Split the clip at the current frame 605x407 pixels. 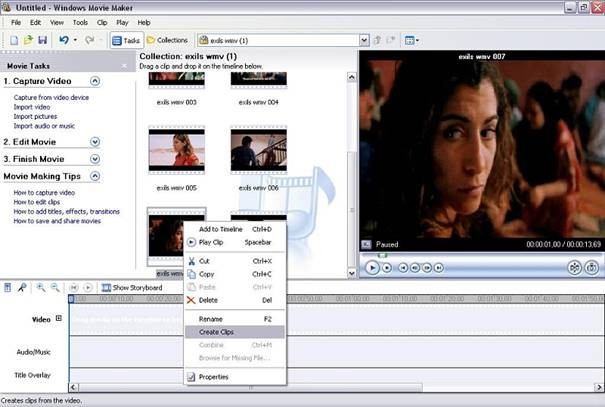[x=575, y=268]
